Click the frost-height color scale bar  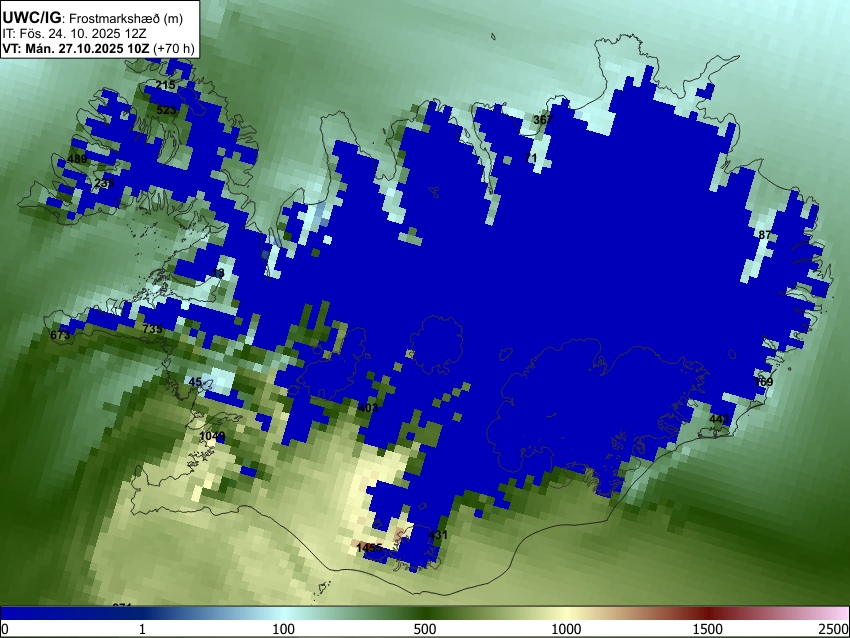point(425,613)
